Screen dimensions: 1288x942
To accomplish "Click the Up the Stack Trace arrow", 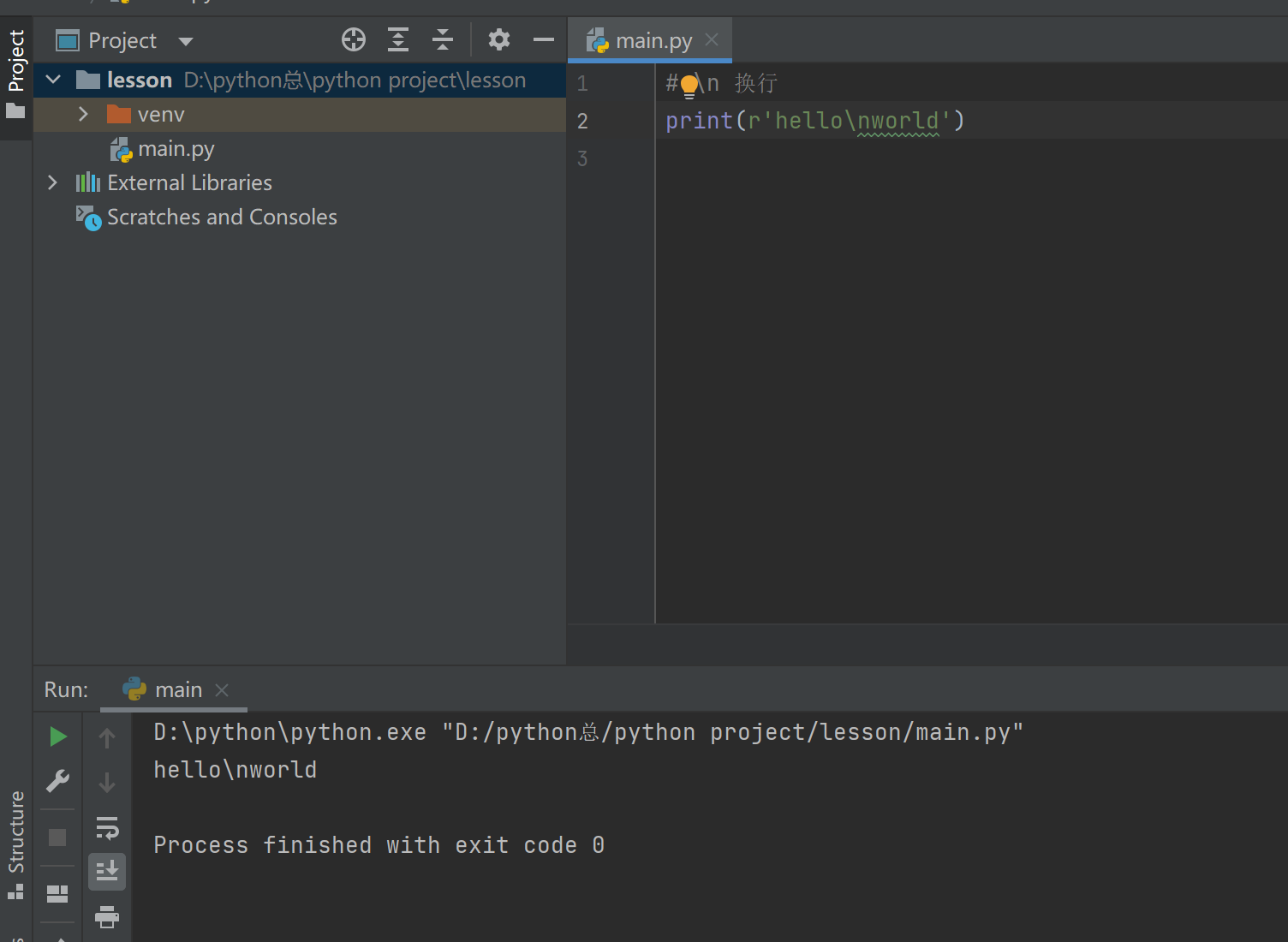I will [x=107, y=737].
